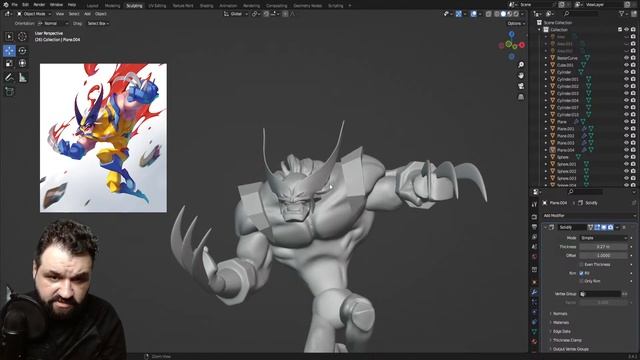Open the Orientation Normal dropdown
The image size is (640, 360).
coord(53,24)
